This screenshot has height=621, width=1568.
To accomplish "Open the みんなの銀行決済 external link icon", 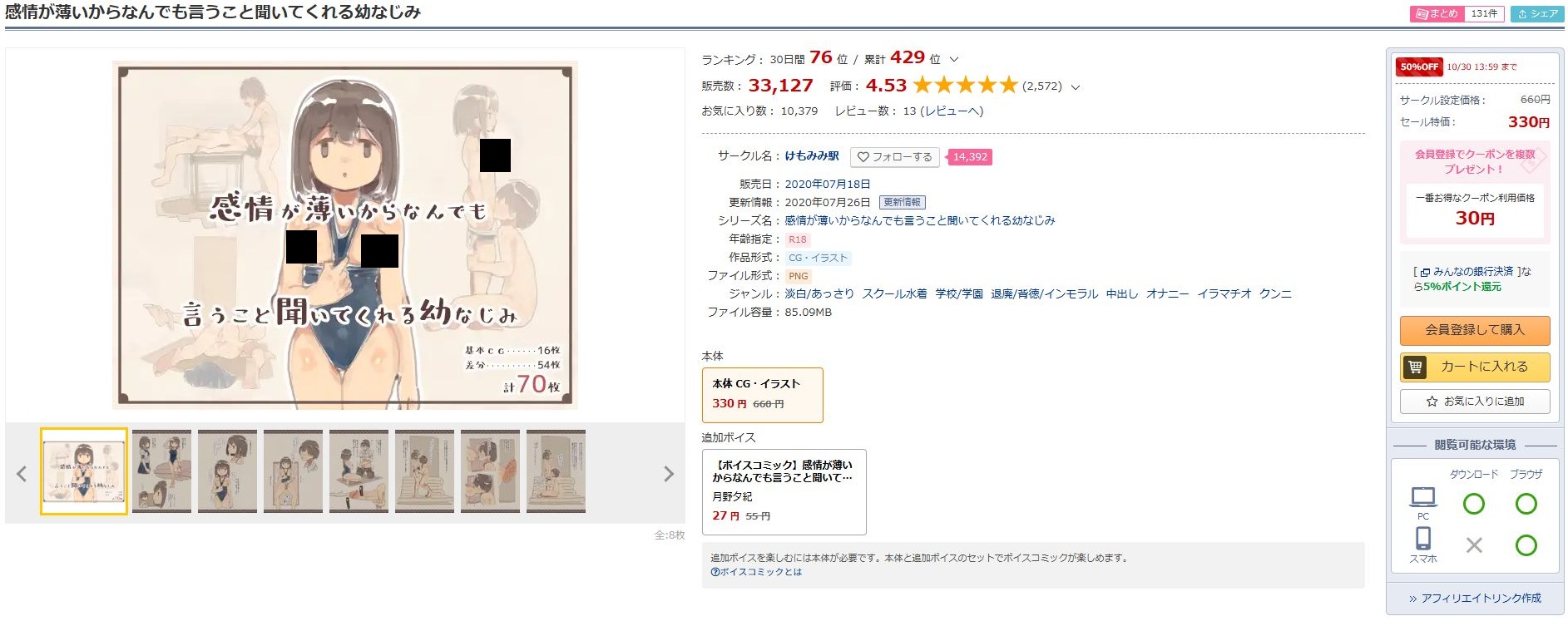I will pyautogui.click(x=1425, y=272).
